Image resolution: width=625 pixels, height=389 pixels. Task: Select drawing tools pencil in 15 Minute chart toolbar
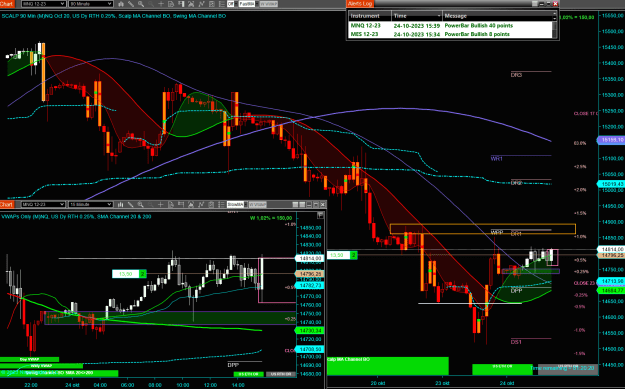coord(130,204)
